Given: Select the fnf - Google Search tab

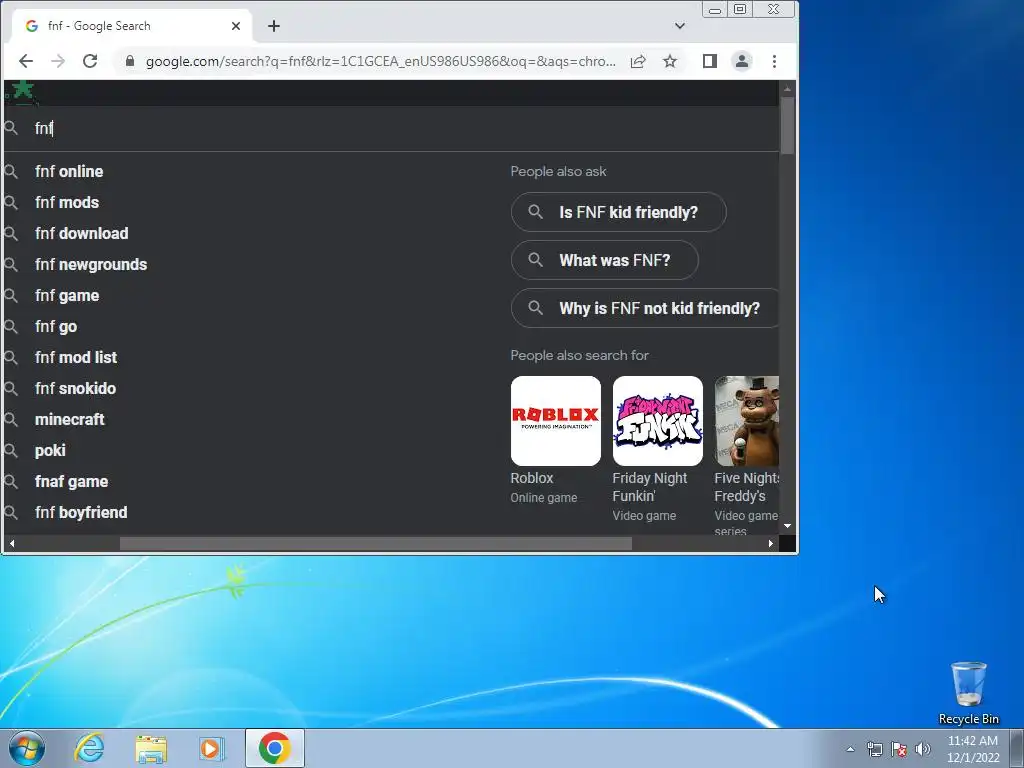Looking at the screenshot, I should click(131, 26).
